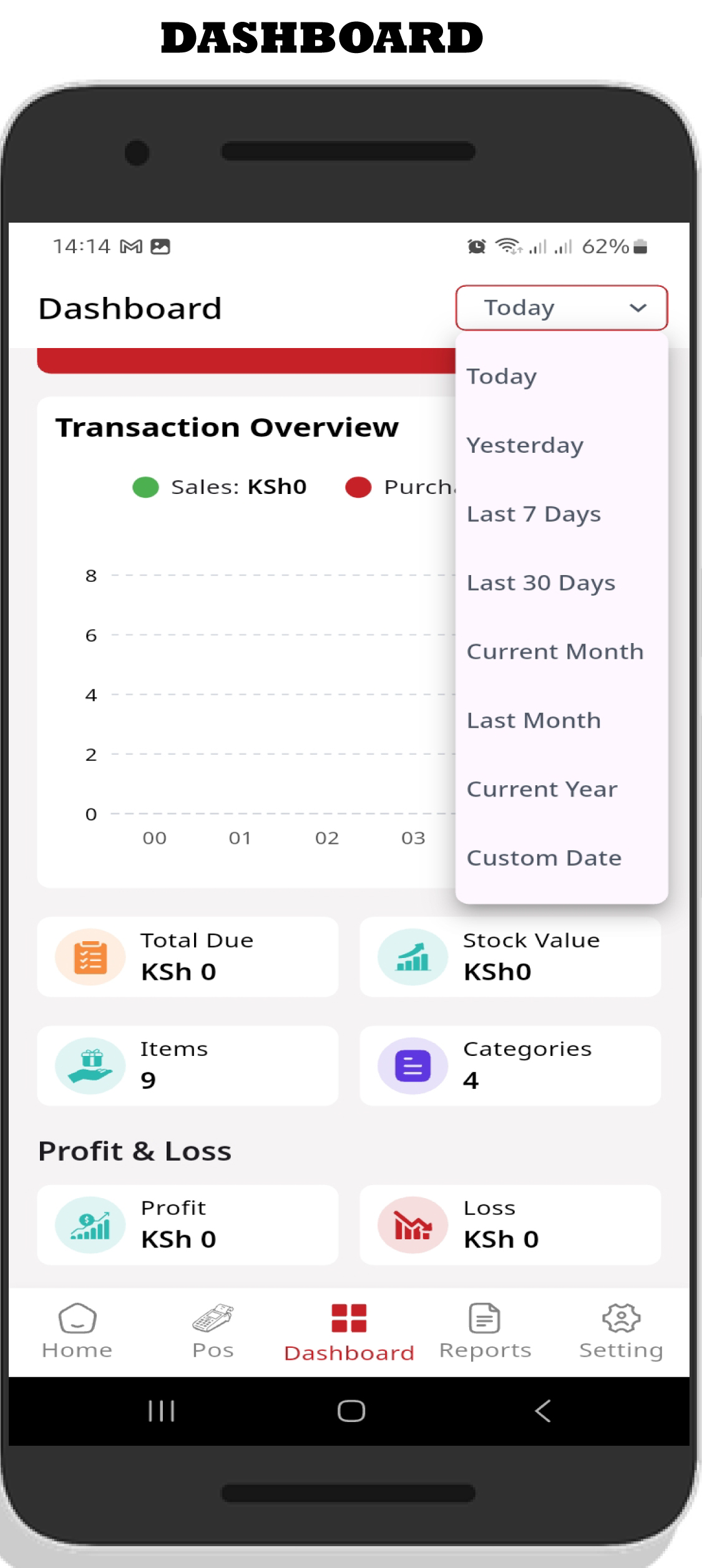Select Yesterday from the date list
This screenshot has height=1568, width=702.
(525, 445)
